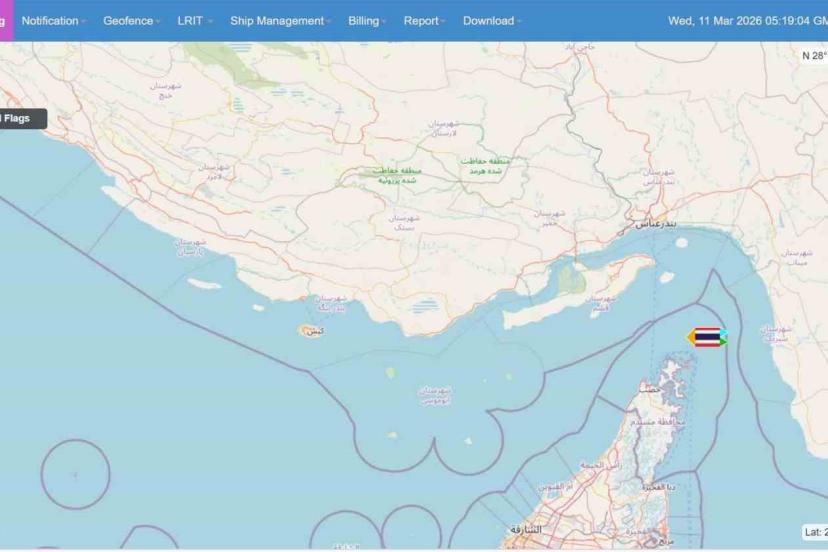
Task: Toggle the Flags button on the map
Action: pos(20,118)
